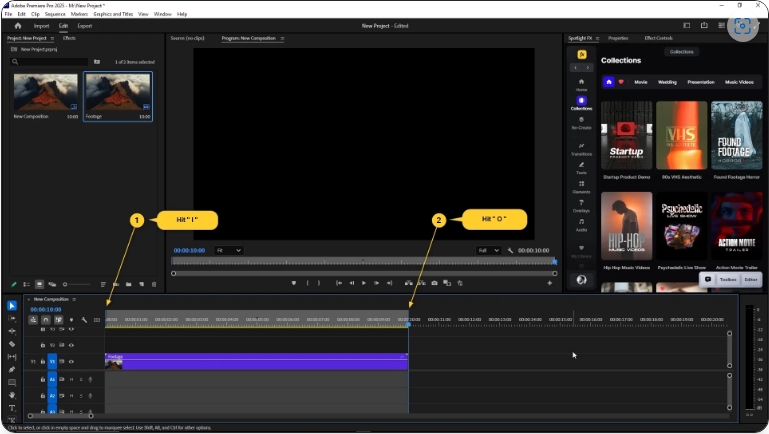Toggle Snap in timeline magnet button
This screenshot has width=769, height=434.
[46, 320]
